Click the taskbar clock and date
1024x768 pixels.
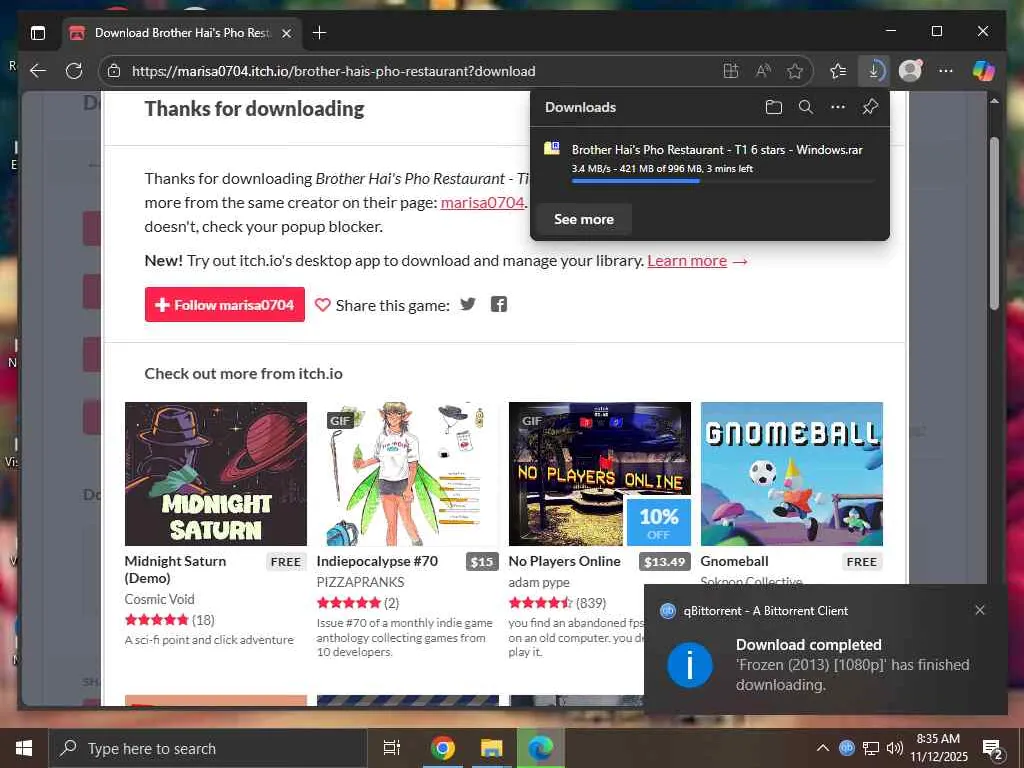point(938,748)
